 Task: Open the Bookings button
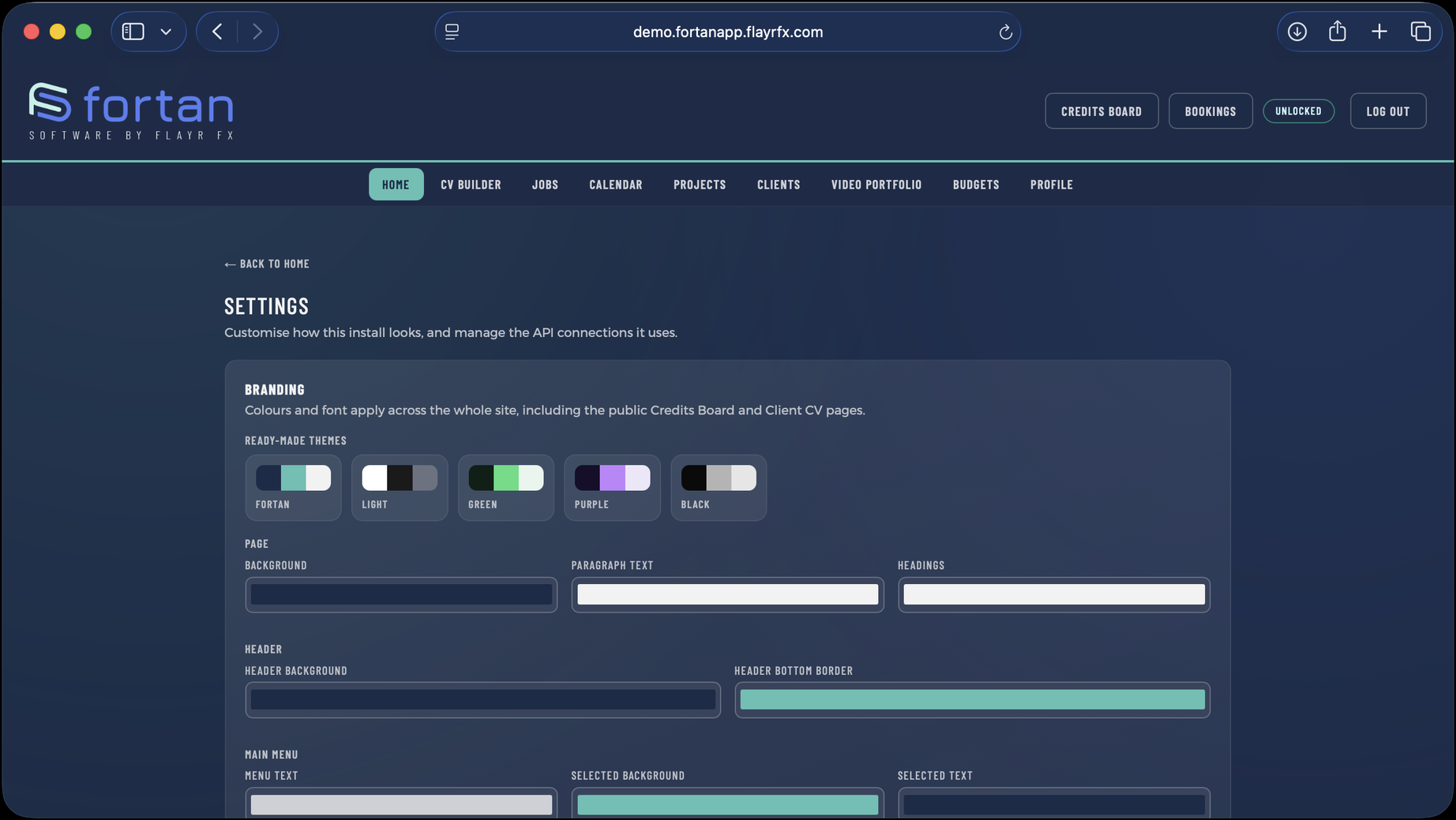point(1210,111)
